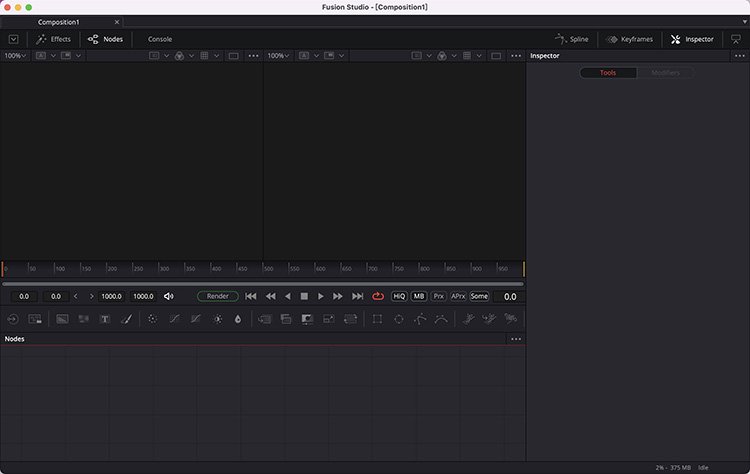The image size is (750, 474).
Task: Add a Channel Booleans node
Action: 286,319
